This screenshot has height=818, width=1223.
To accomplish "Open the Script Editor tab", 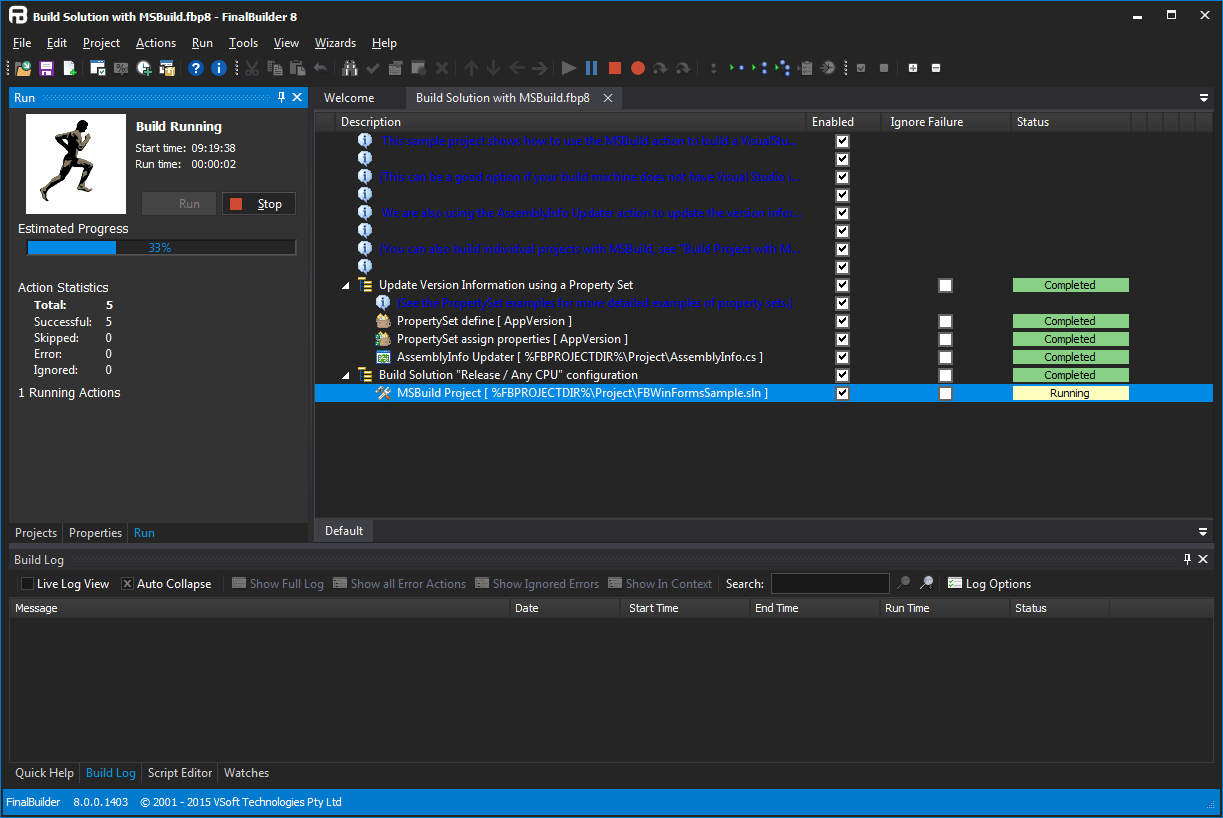I will [x=180, y=773].
